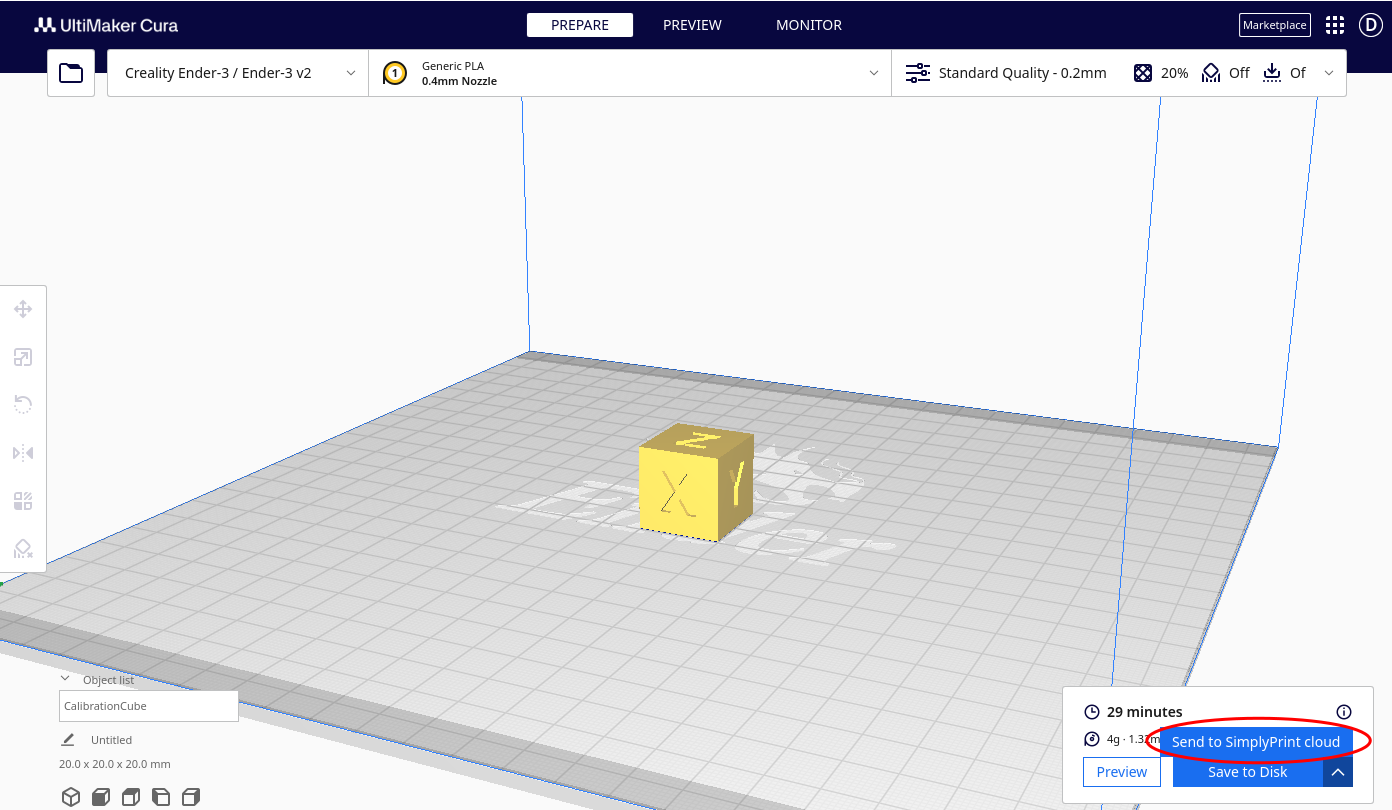Select the Rotate tool
Image resolution: width=1392 pixels, height=810 pixels.
(23, 404)
